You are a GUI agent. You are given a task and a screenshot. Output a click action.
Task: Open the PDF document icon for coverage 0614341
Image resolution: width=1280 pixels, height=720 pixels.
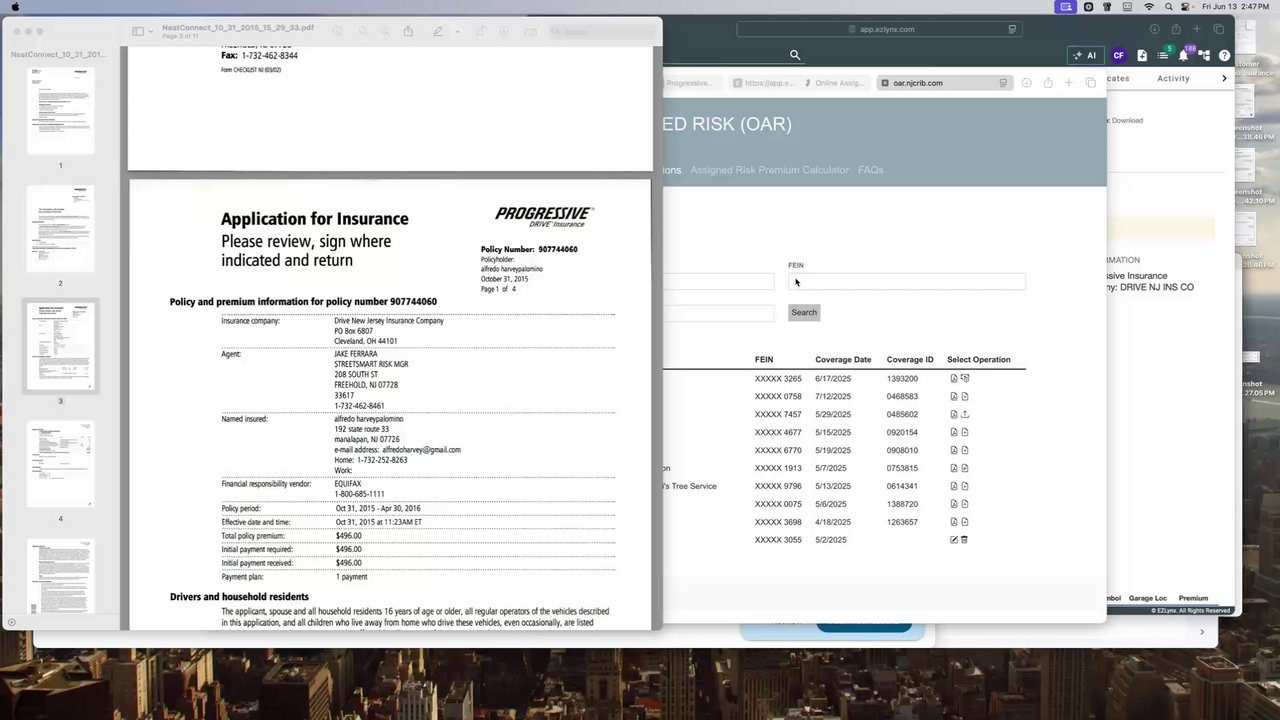tap(954, 487)
